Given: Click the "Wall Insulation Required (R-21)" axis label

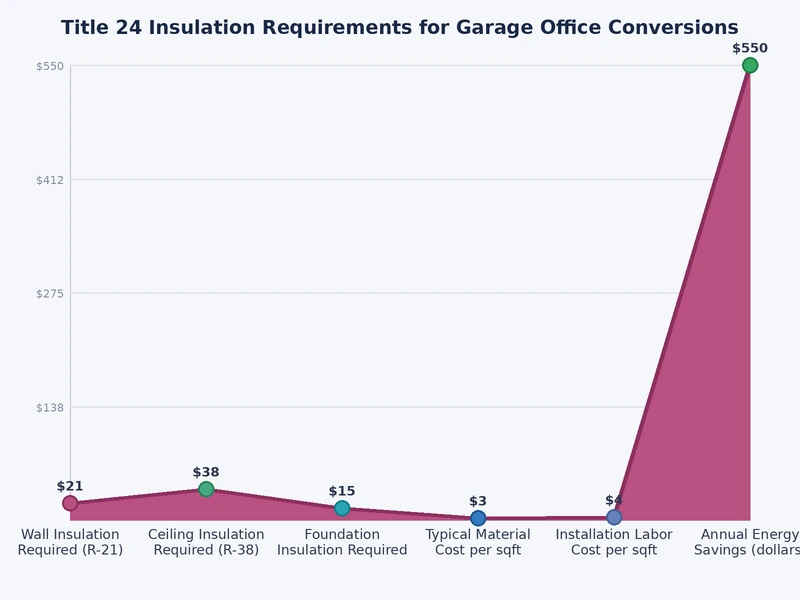Looking at the screenshot, I should point(70,542).
